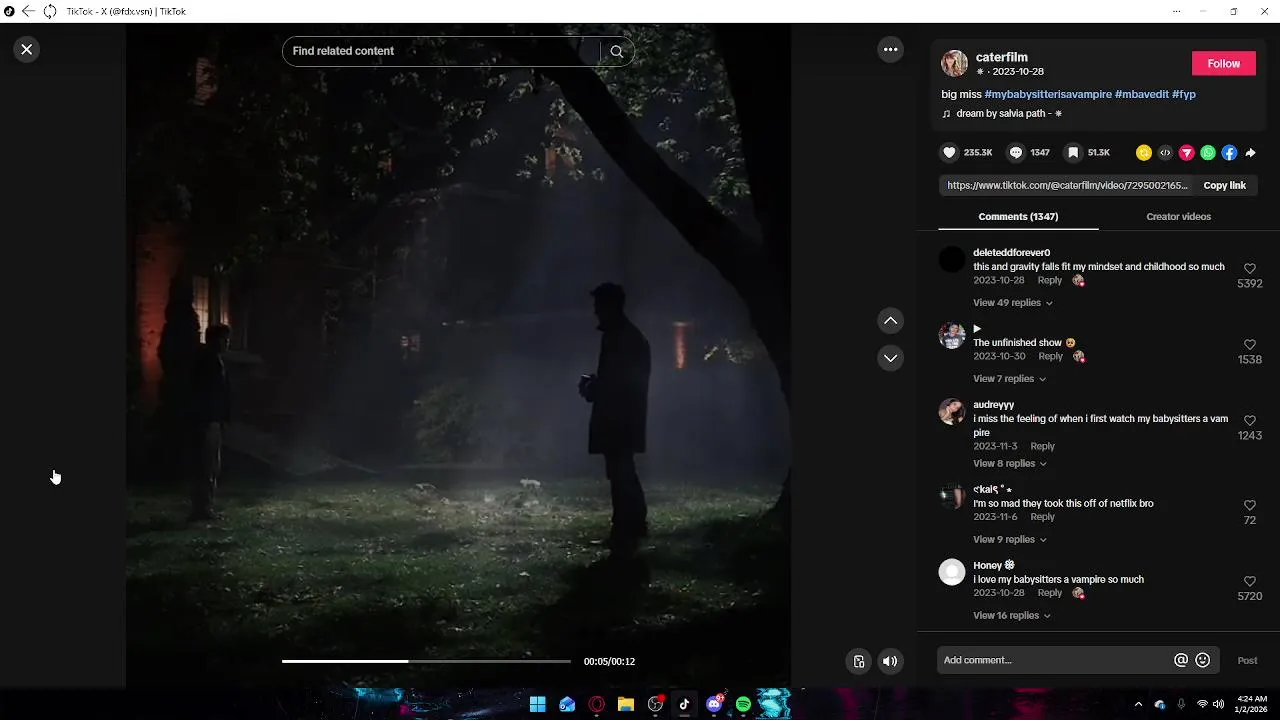Viewport: 1280px width, 720px height.
Task: Switch to the Comments (1347) tab
Action: [1018, 216]
